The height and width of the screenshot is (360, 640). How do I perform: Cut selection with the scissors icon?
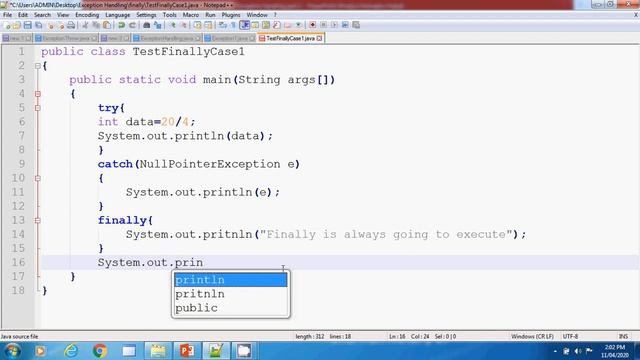tap(85, 25)
